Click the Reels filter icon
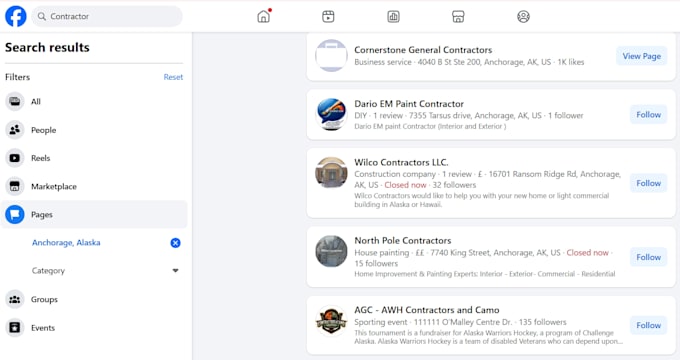The height and width of the screenshot is (360, 680). tap(15, 158)
